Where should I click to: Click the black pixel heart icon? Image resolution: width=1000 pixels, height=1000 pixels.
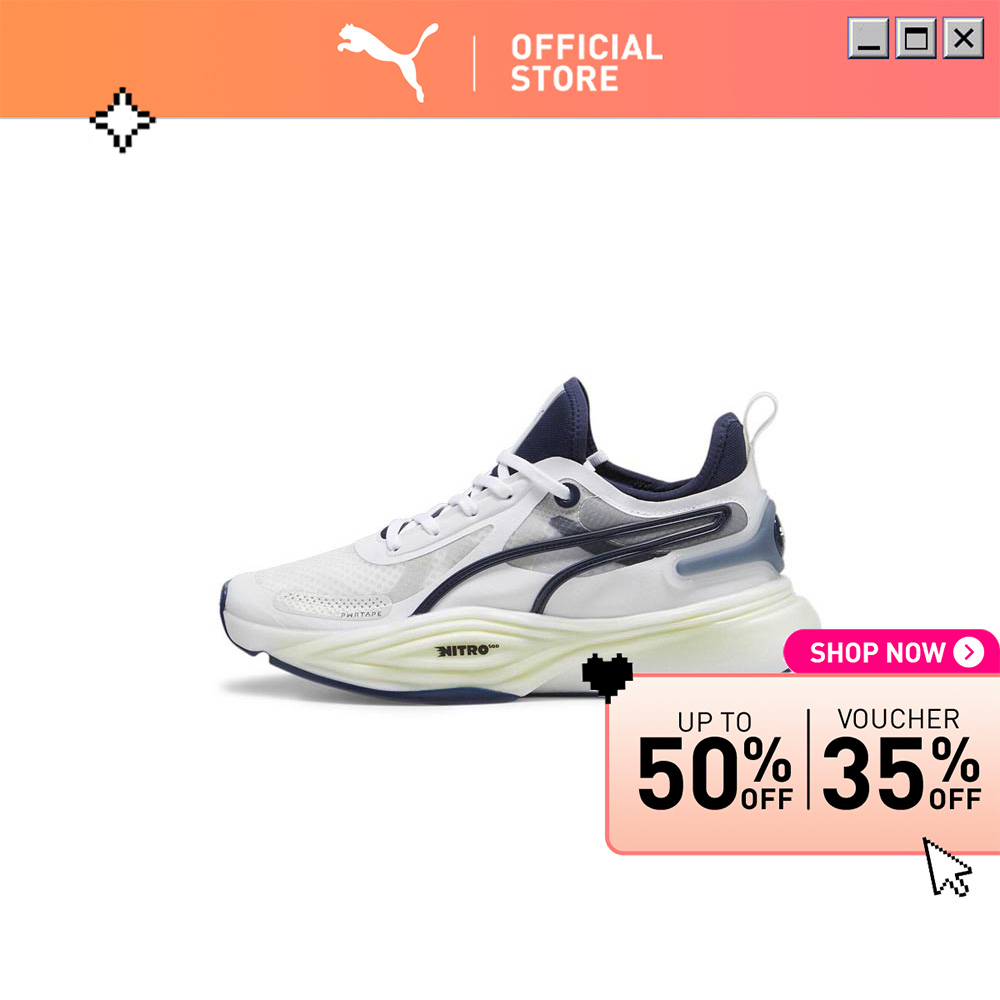click(x=607, y=677)
